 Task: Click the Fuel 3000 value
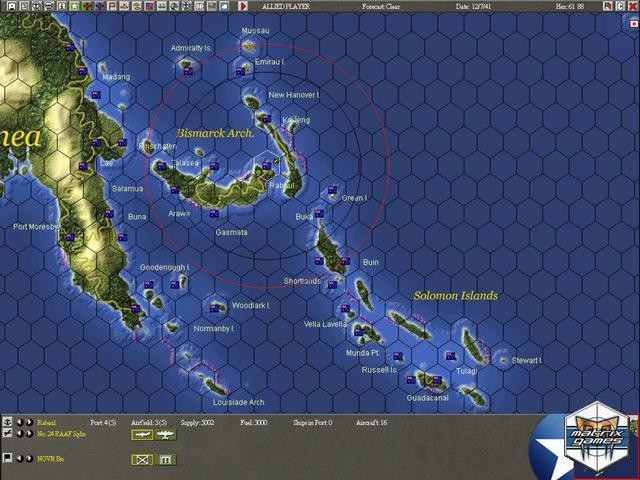tap(253, 422)
